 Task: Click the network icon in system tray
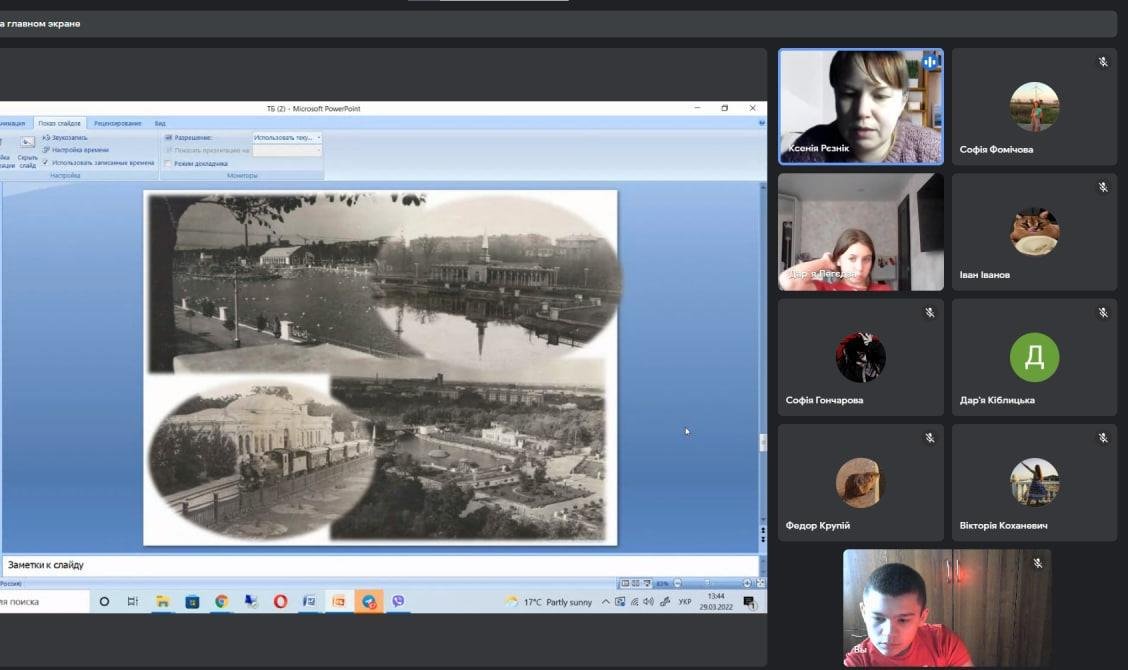634,602
